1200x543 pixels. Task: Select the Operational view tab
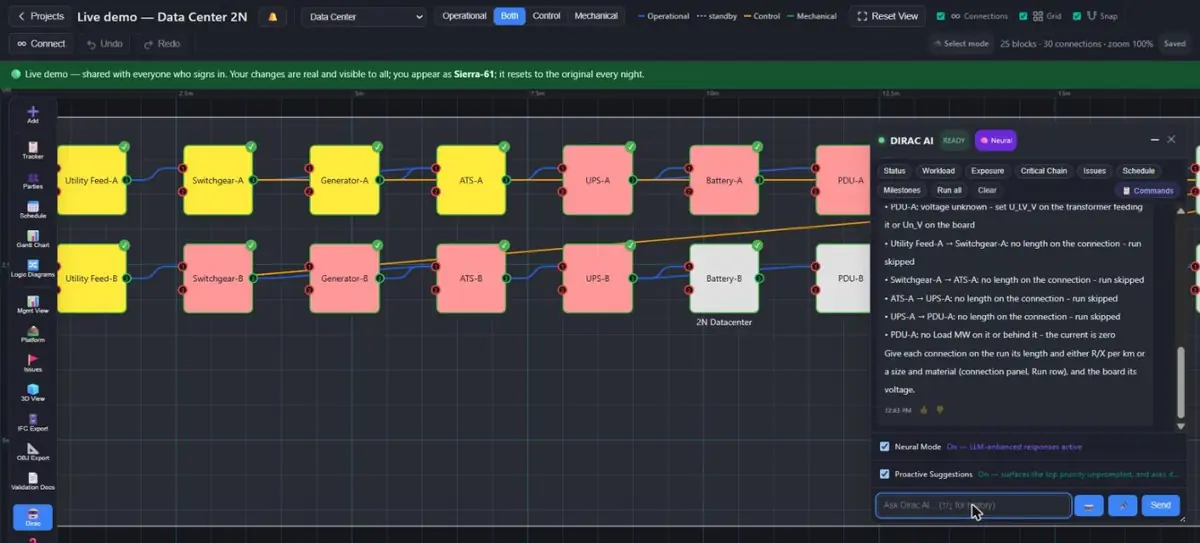[464, 16]
